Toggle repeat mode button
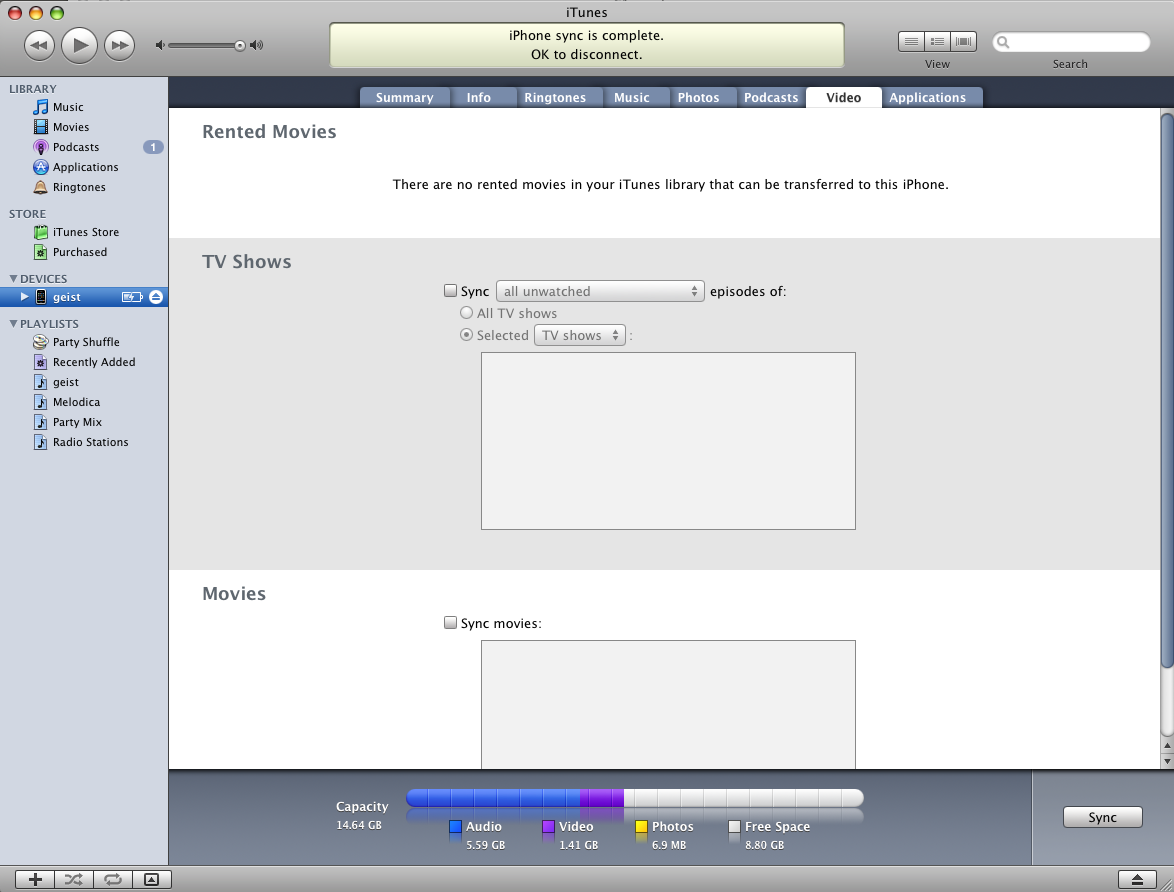 (x=113, y=879)
